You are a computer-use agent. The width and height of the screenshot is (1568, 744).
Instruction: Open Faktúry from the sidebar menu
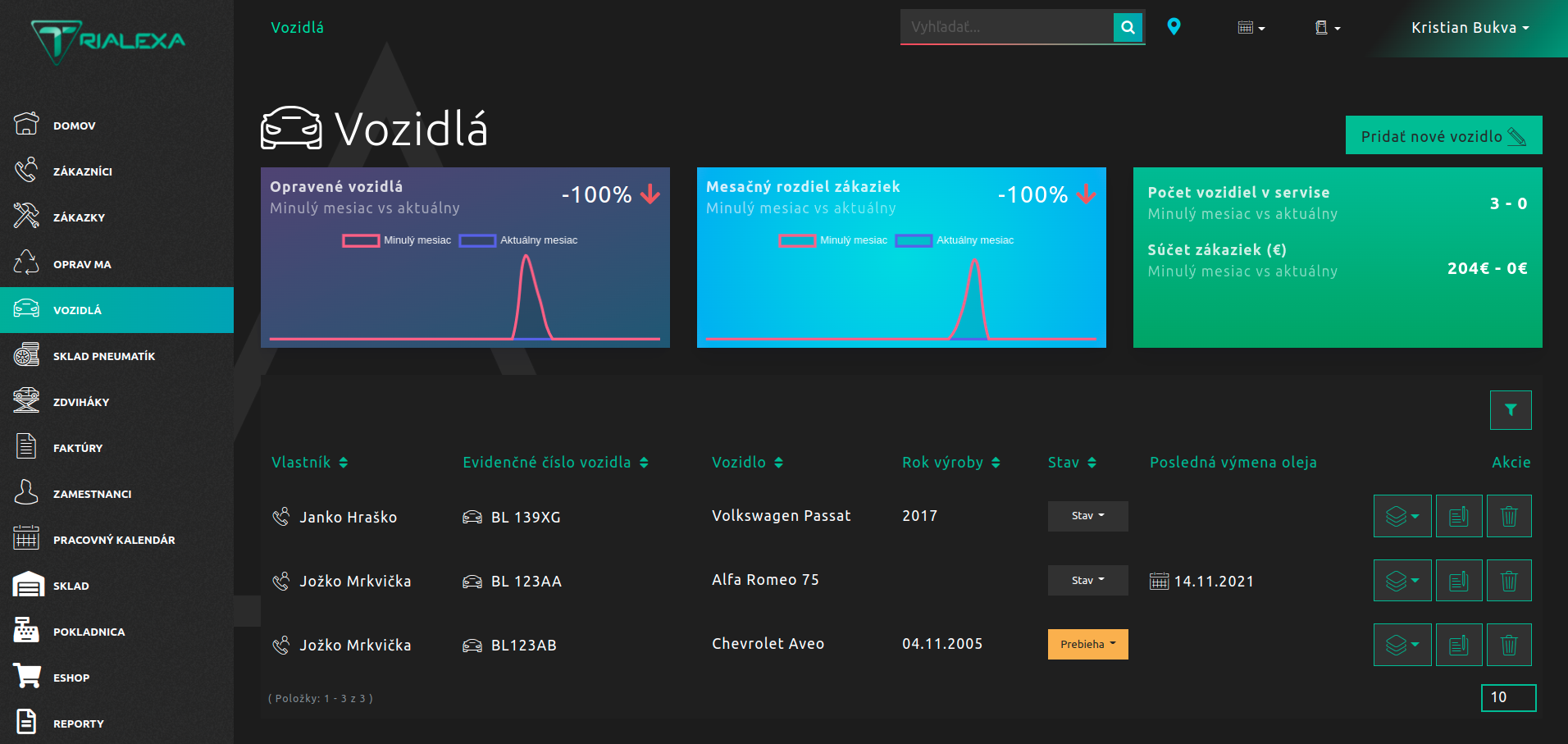(78, 448)
